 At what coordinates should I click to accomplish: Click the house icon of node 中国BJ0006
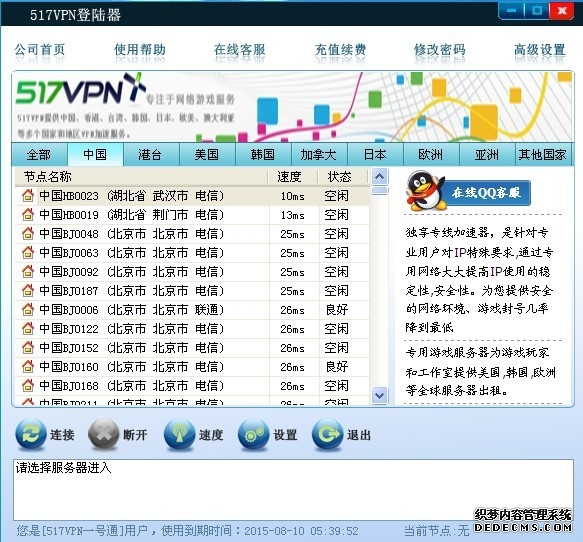point(28,309)
